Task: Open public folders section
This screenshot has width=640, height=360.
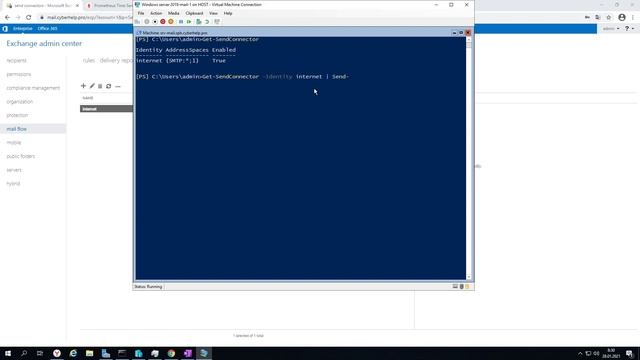Action: click(20, 156)
